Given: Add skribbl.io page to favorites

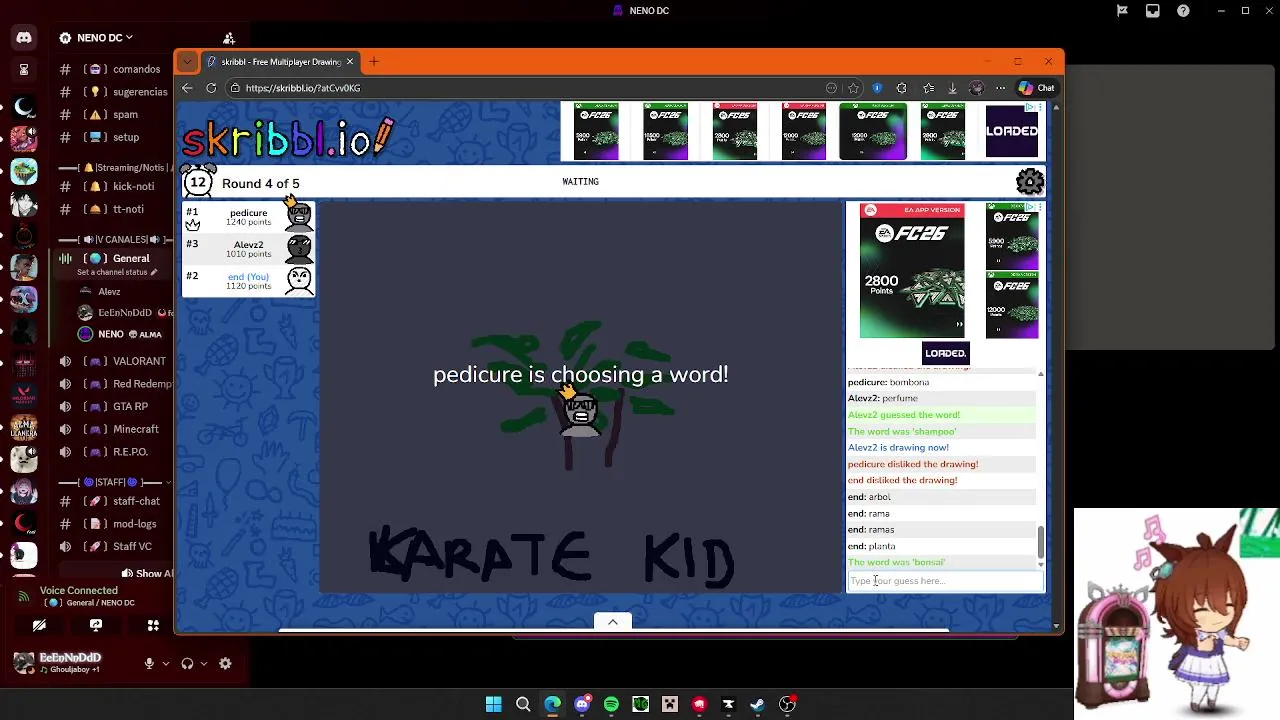Looking at the screenshot, I should [853, 88].
